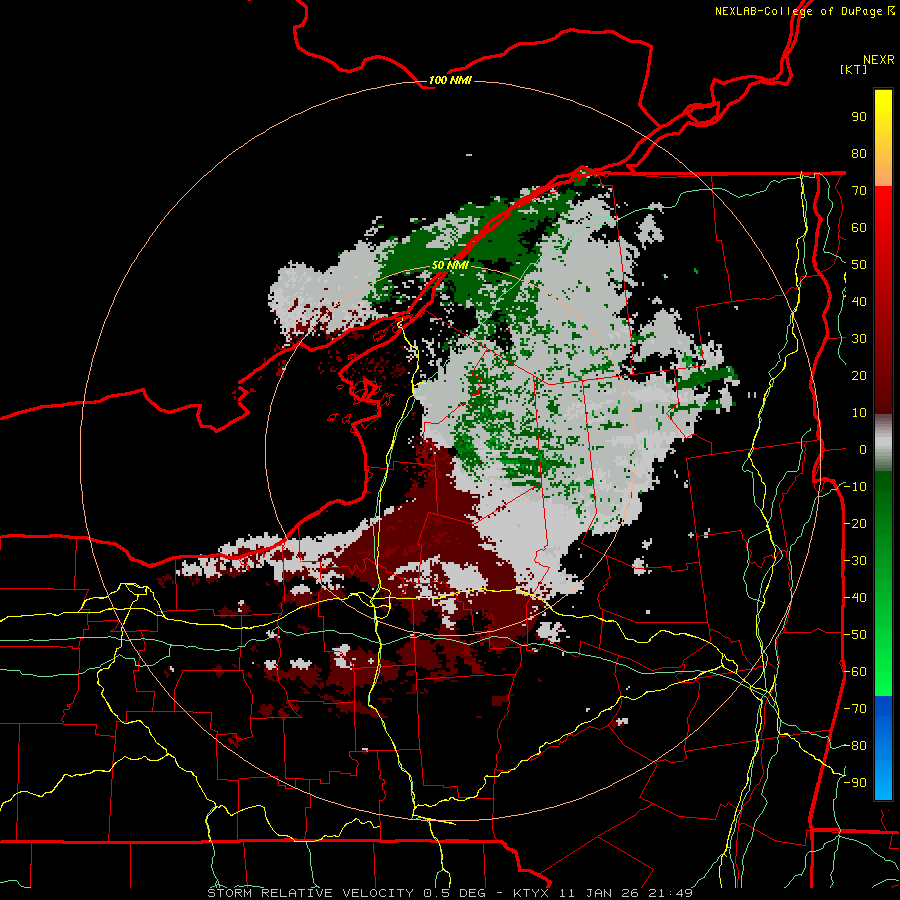
Task: Click the gray zero segment of color bar
Action: point(883,443)
